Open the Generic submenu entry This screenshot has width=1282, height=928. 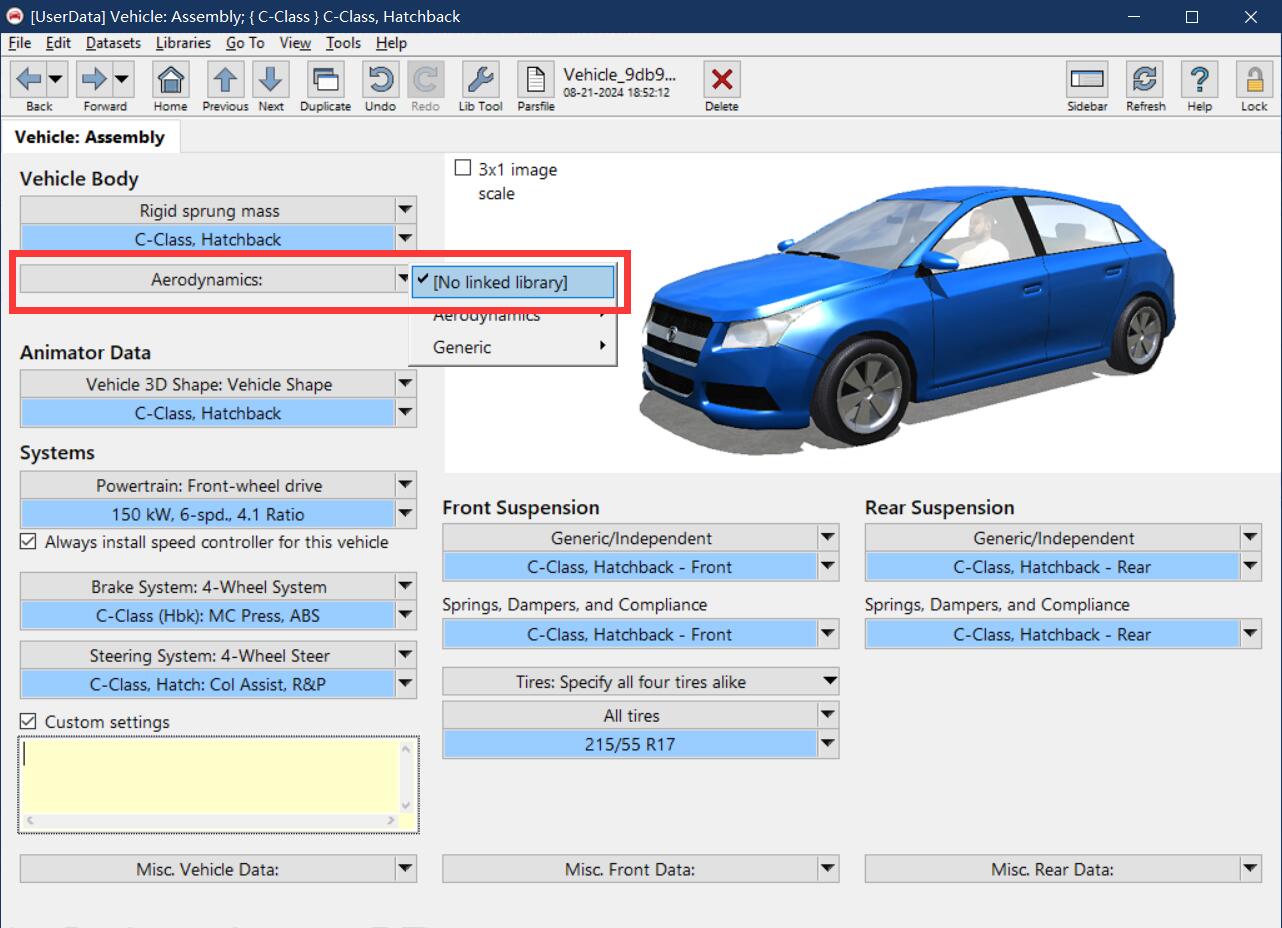pos(513,347)
